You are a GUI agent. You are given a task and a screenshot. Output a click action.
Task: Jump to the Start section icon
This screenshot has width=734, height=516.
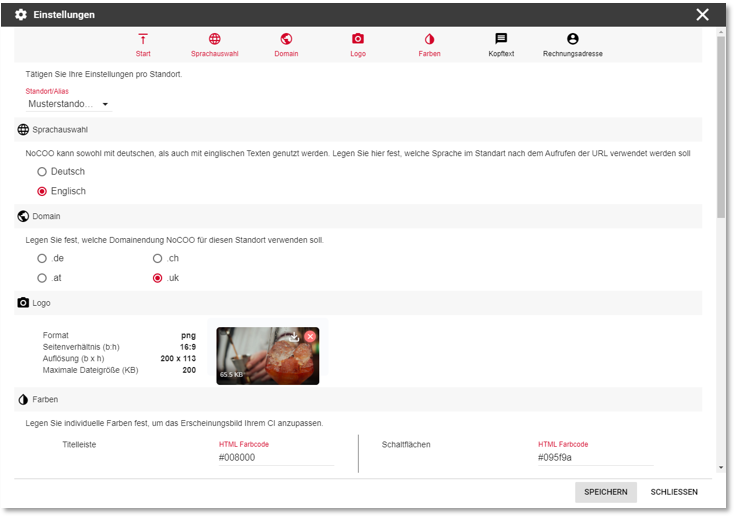pyautogui.click(x=143, y=39)
